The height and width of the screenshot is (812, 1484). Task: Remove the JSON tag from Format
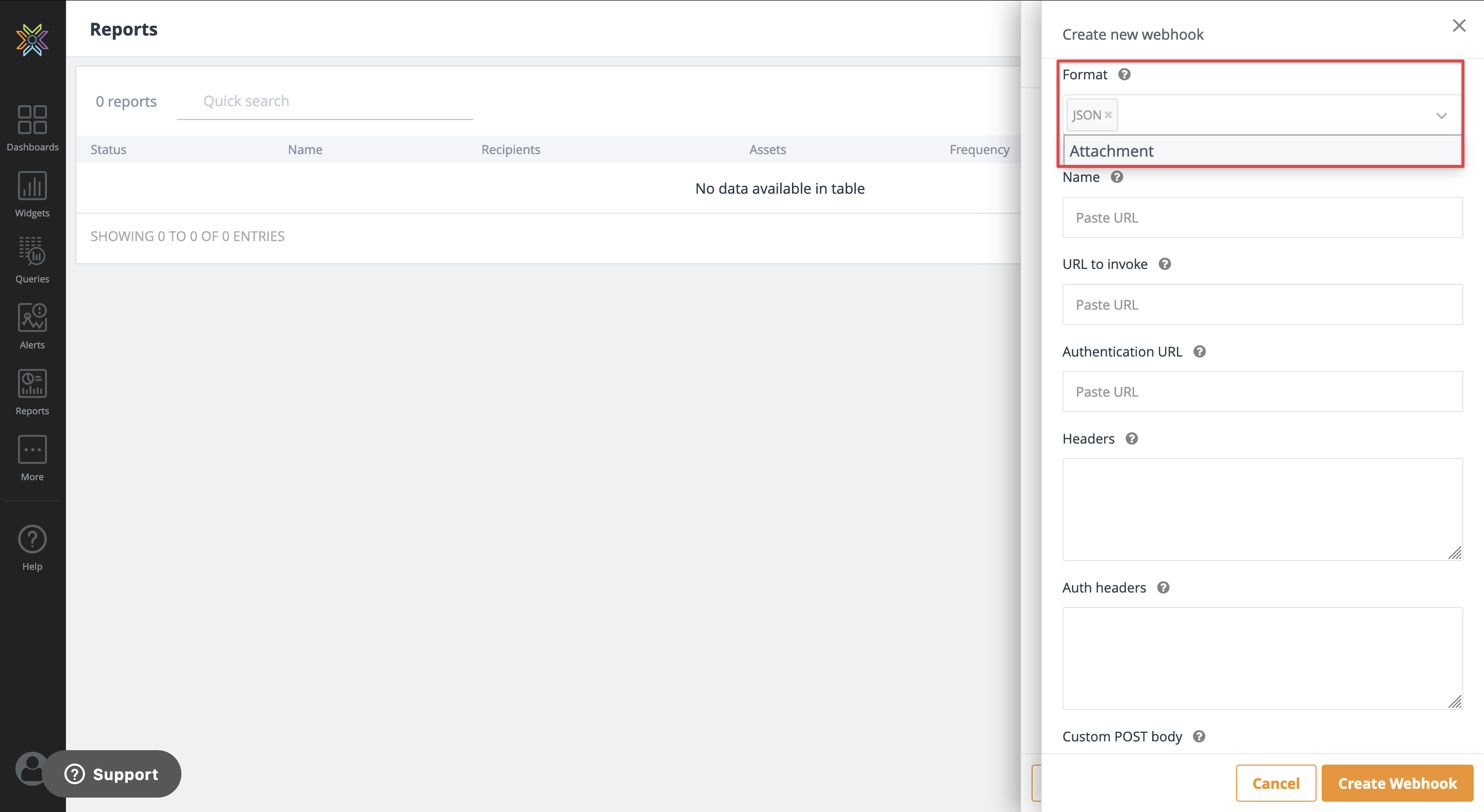coord(1108,115)
